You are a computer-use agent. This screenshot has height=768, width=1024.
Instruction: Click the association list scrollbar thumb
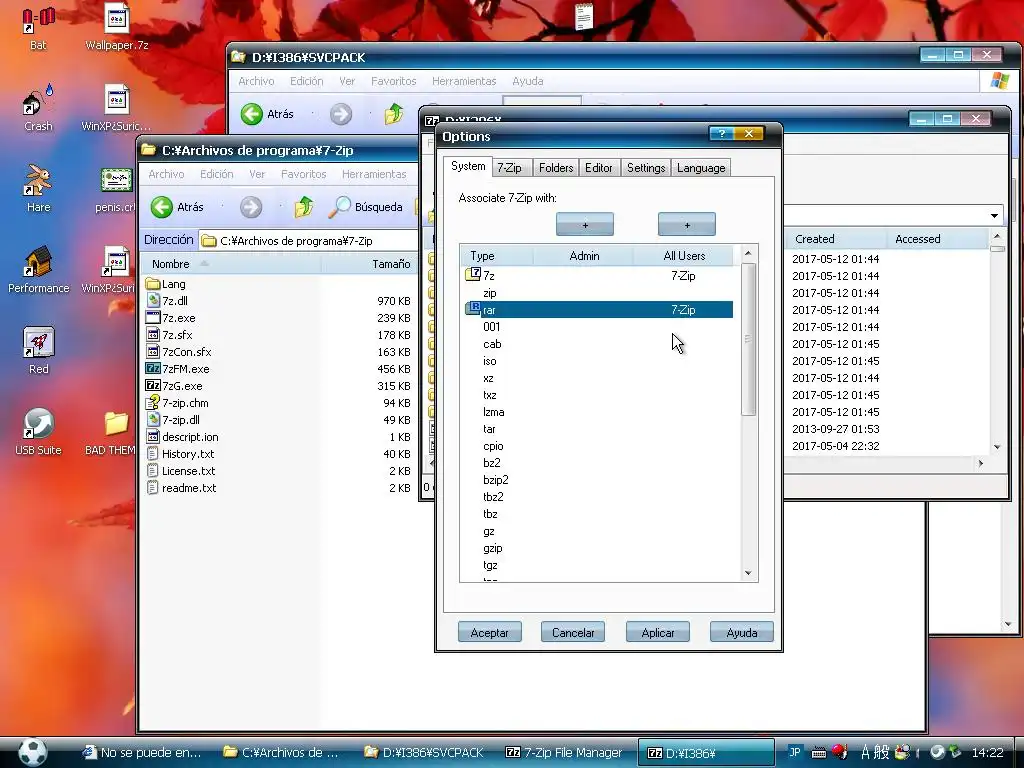point(748,339)
